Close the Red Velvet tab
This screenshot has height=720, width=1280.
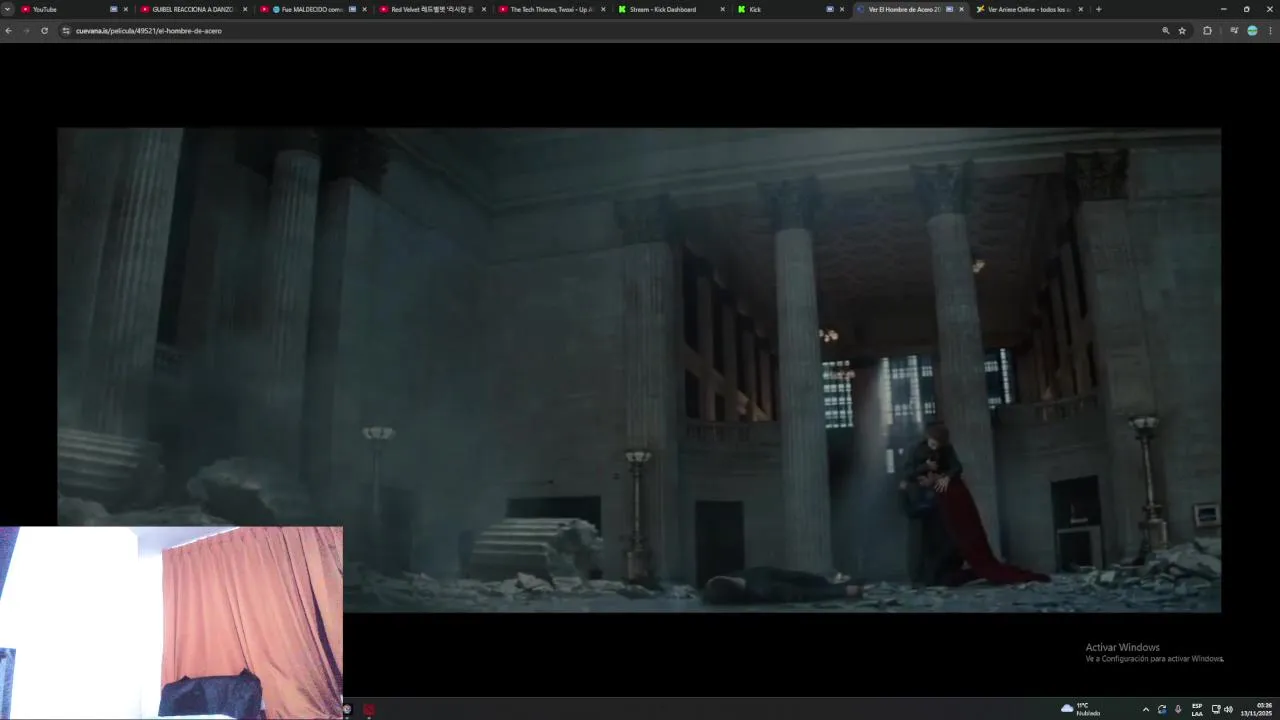click(484, 9)
